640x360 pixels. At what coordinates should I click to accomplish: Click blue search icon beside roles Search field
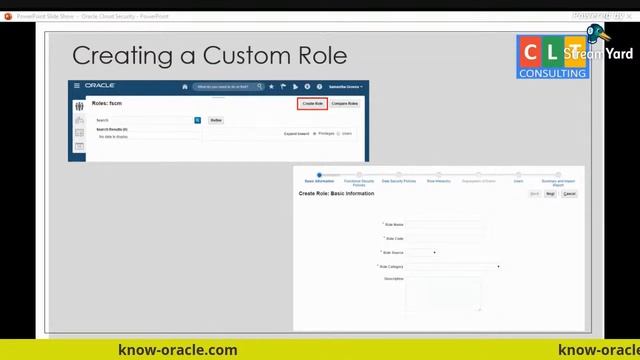tap(198, 120)
